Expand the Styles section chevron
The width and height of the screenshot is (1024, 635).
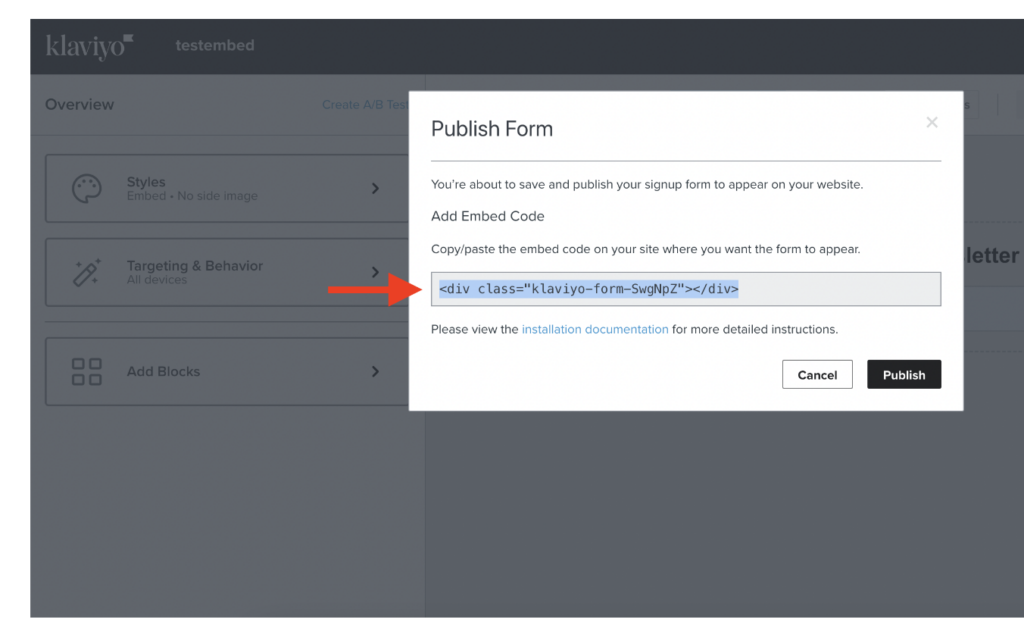375,189
